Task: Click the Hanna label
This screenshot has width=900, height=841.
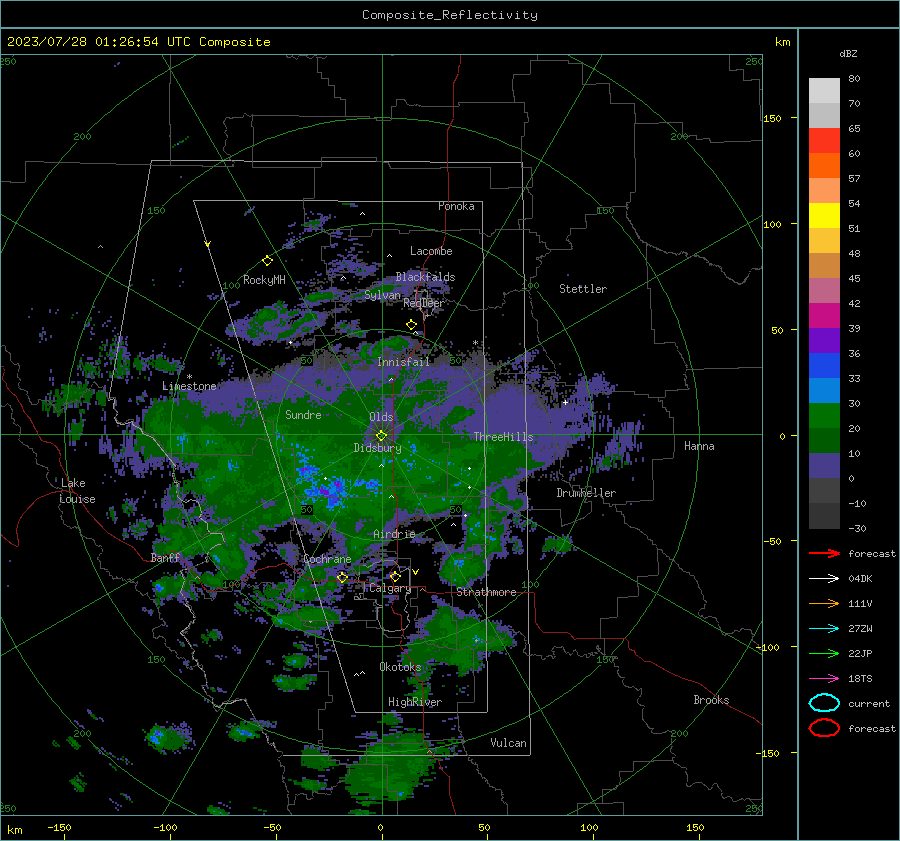Action: tap(699, 446)
